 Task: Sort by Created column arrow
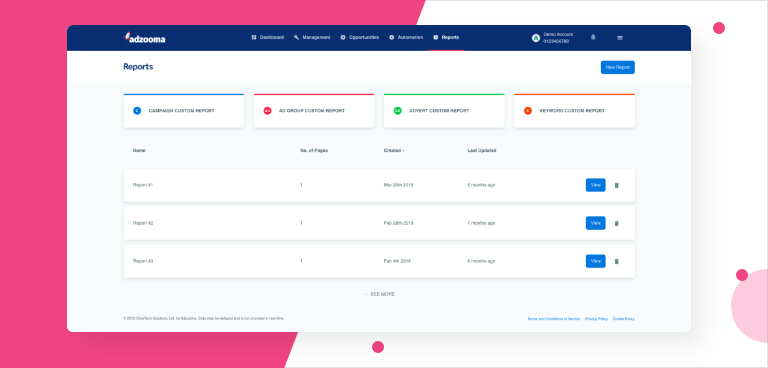pyautogui.click(x=404, y=151)
